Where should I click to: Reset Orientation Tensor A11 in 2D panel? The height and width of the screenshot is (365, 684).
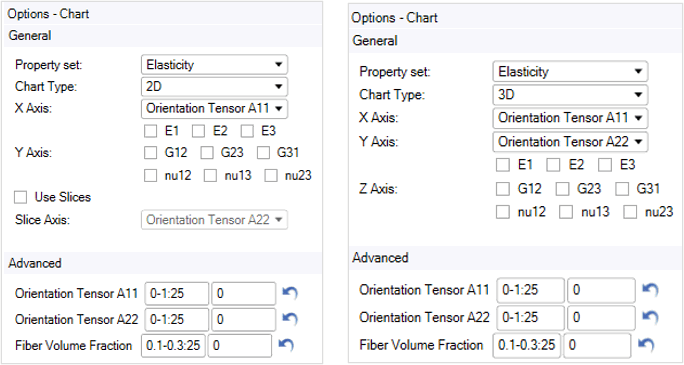point(290,293)
